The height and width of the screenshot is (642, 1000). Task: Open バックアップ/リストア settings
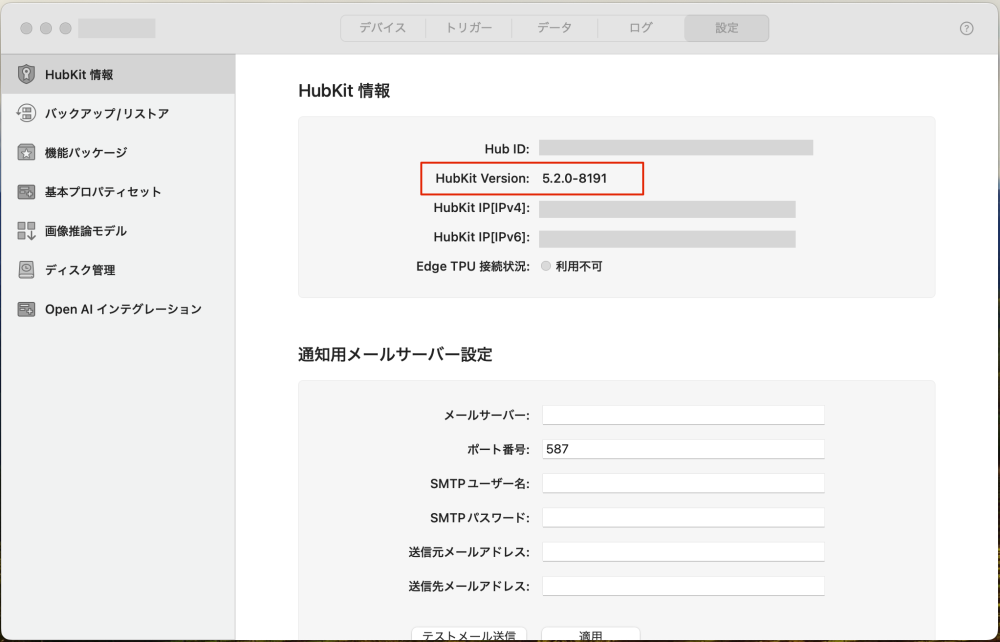pyautogui.click(x=118, y=113)
